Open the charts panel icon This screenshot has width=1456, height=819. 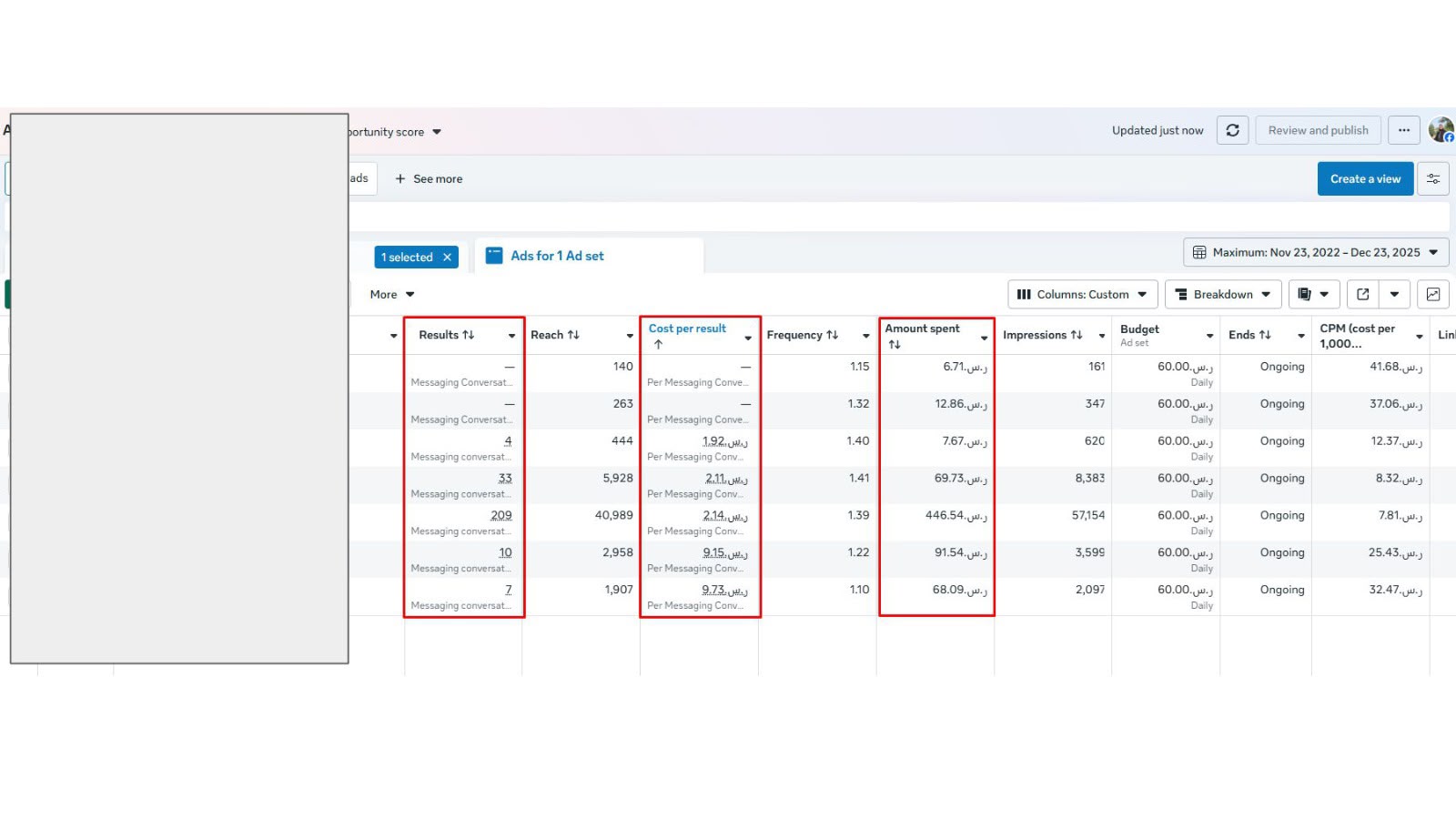1433,294
